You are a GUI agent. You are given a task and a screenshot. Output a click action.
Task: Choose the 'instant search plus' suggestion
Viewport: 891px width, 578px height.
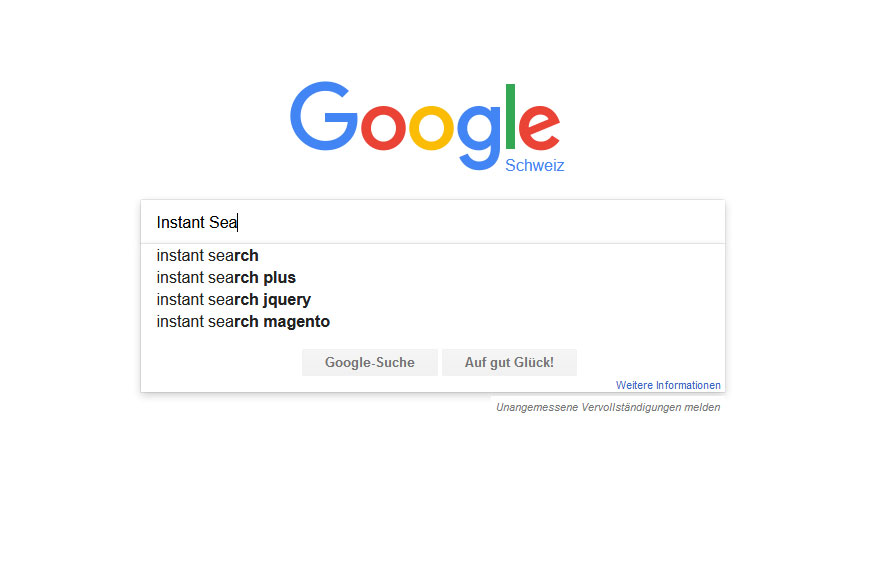433,277
